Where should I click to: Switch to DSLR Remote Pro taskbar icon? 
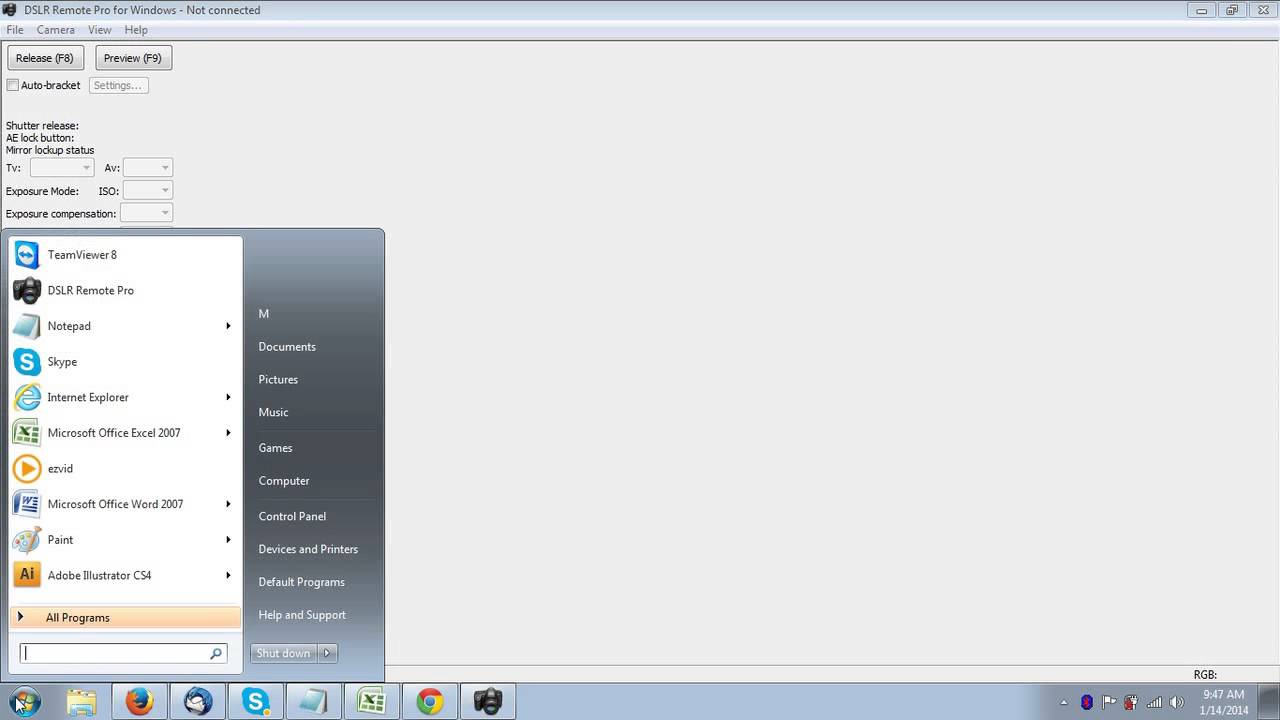(488, 702)
